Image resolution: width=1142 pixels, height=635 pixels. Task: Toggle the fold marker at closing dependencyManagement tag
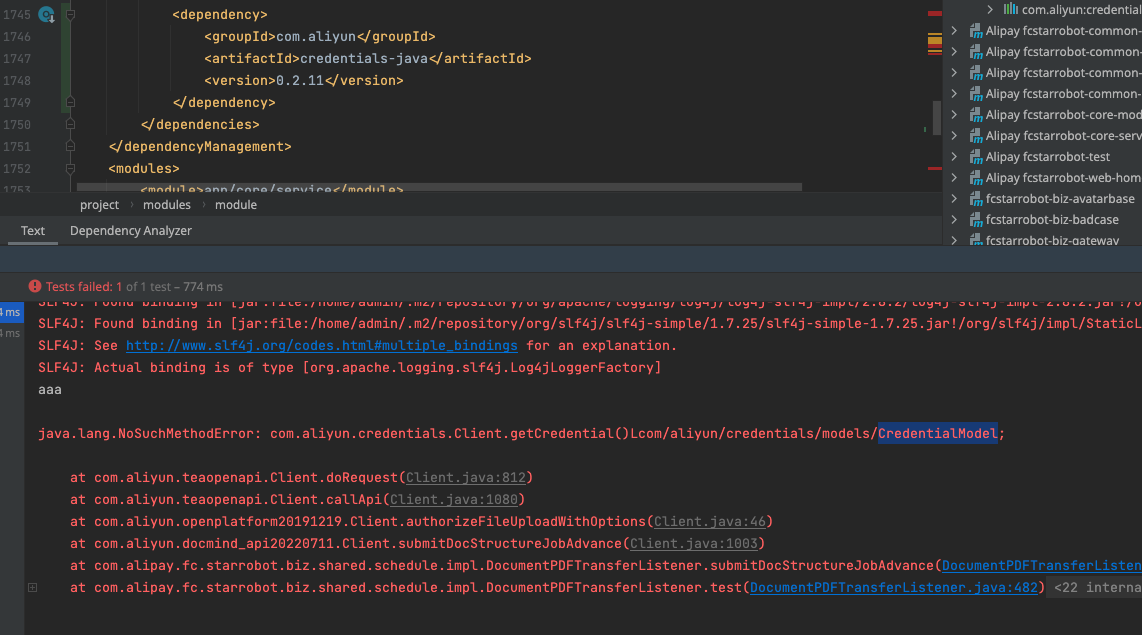pyautogui.click(x=69, y=146)
